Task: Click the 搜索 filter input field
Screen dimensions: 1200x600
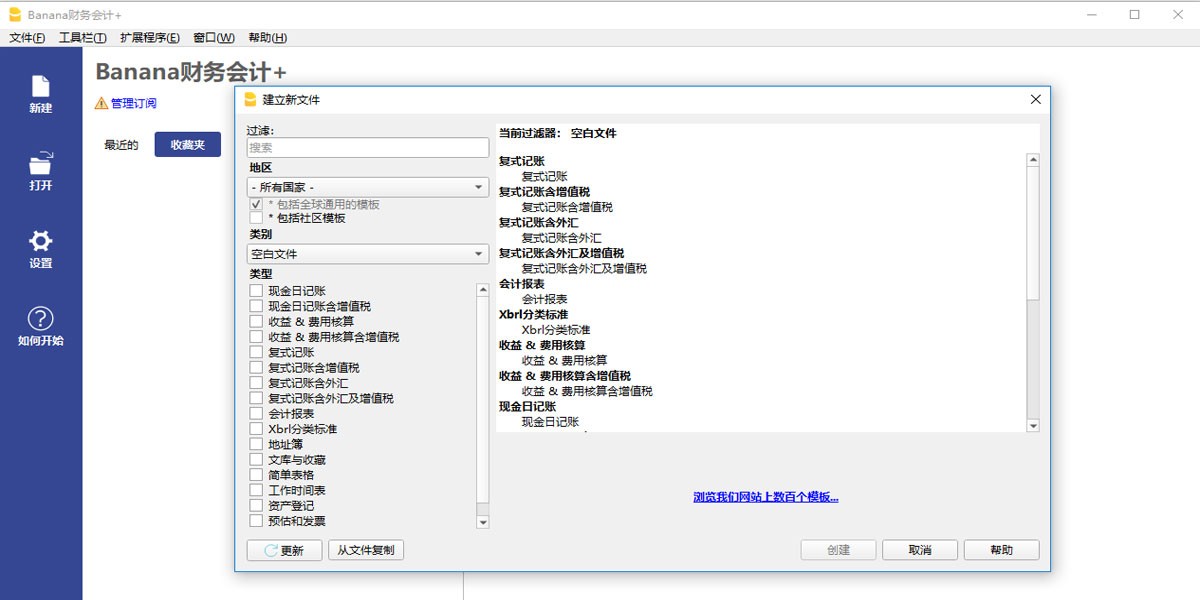Action: tap(367, 147)
